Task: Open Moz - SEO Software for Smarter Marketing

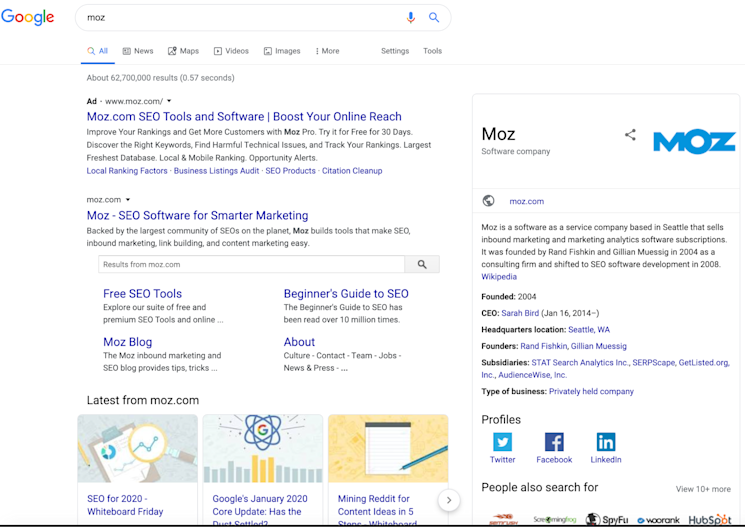Action: [x=198, y=215]
